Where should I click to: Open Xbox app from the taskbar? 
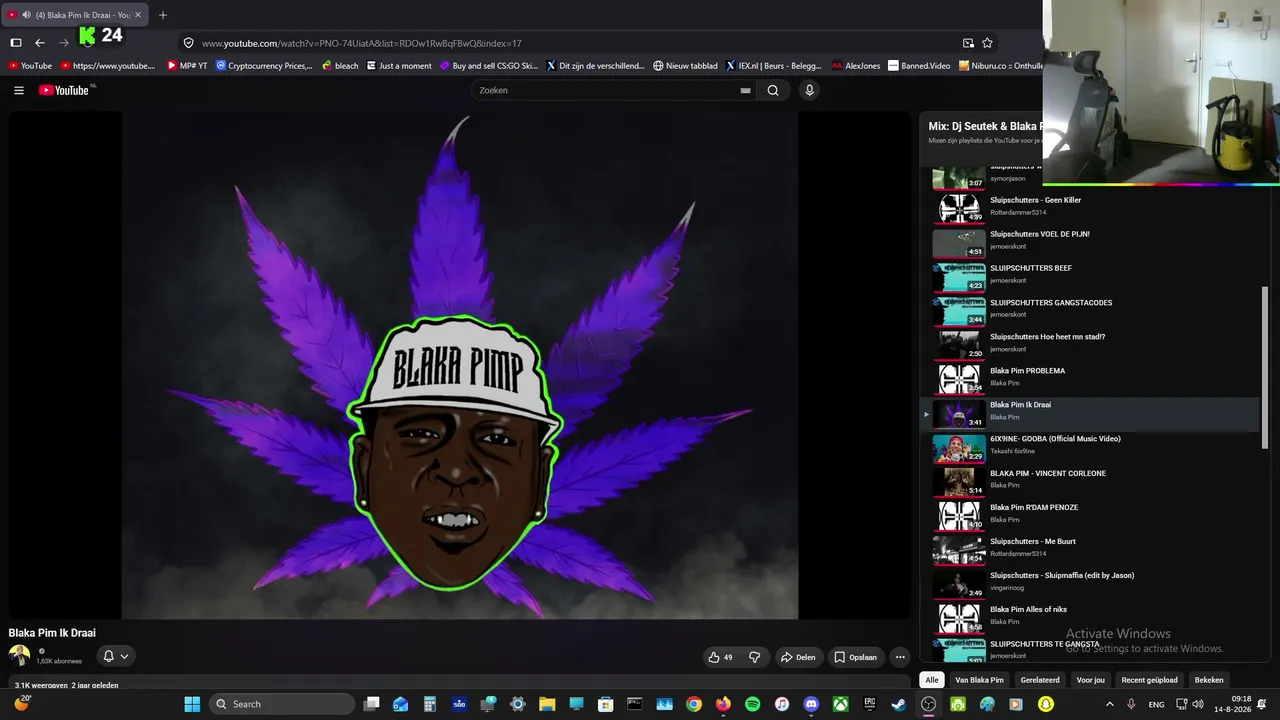(x=841, y=704)
